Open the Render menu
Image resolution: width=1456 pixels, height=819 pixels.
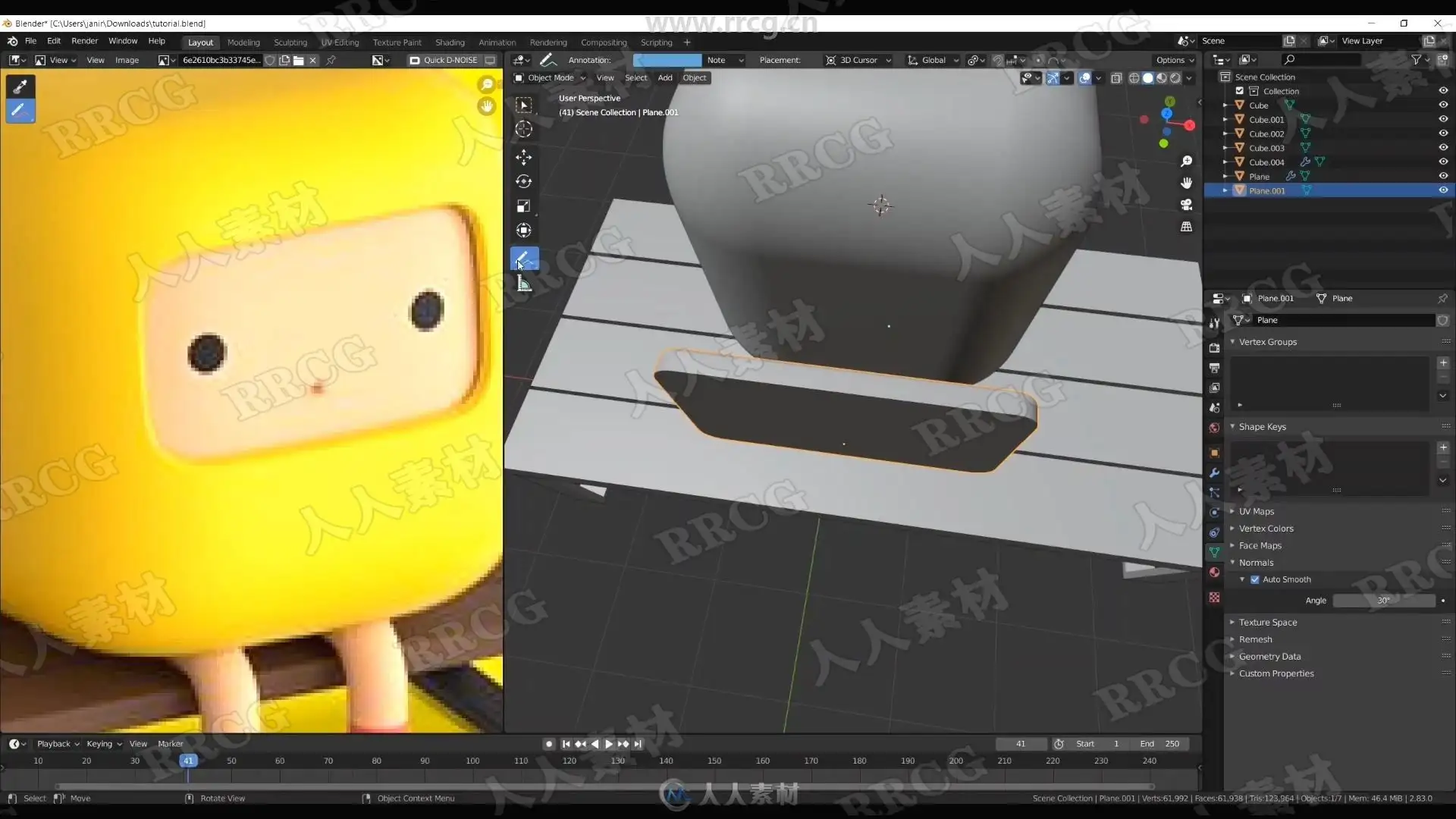click(x=84, y=41)
